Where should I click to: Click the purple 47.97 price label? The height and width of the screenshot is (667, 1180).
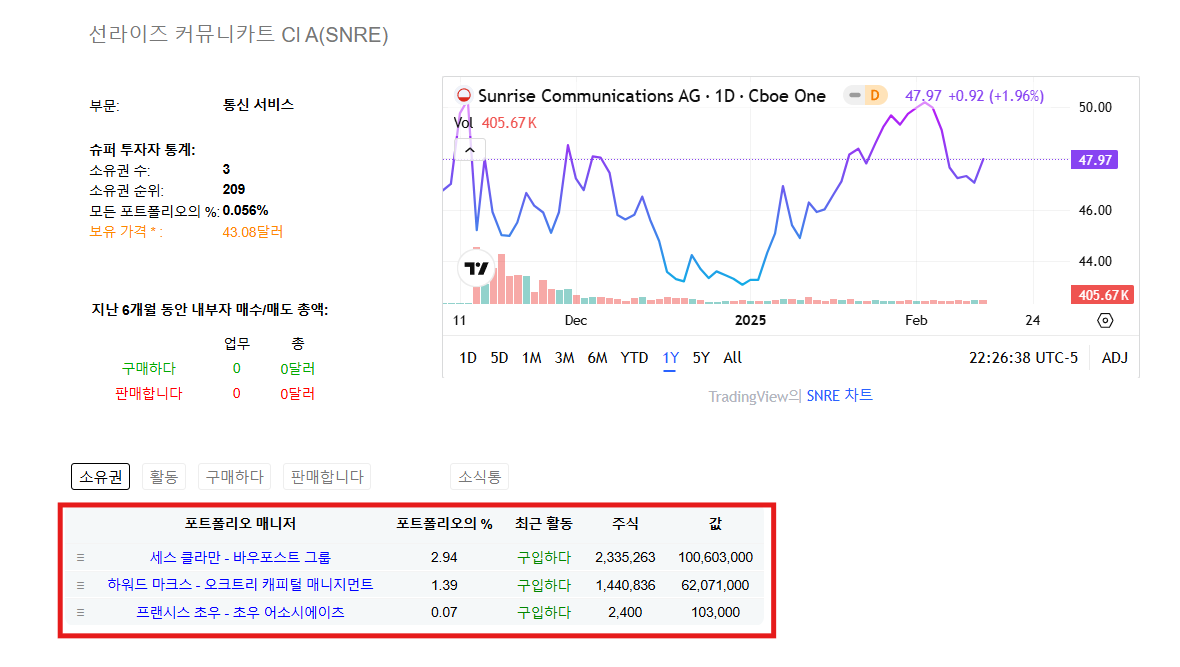(x=1093, y=160)
